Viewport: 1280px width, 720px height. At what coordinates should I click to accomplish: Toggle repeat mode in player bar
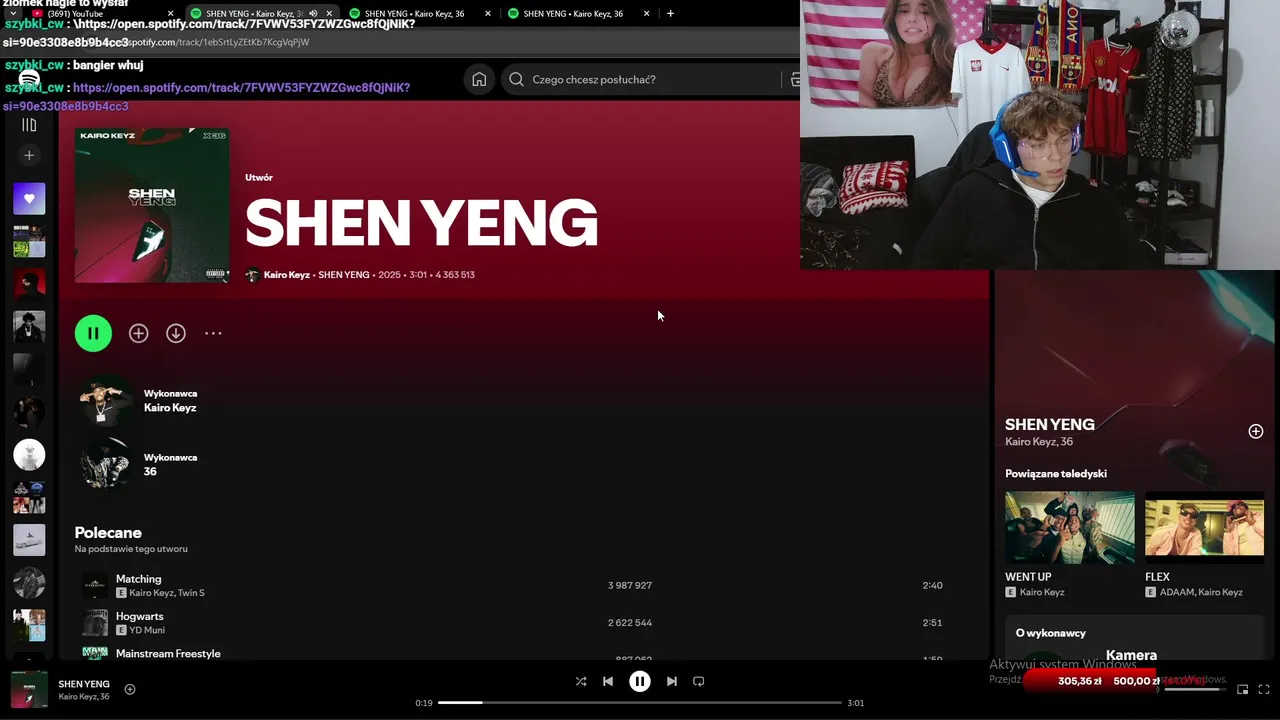click(x=699, y=681)
